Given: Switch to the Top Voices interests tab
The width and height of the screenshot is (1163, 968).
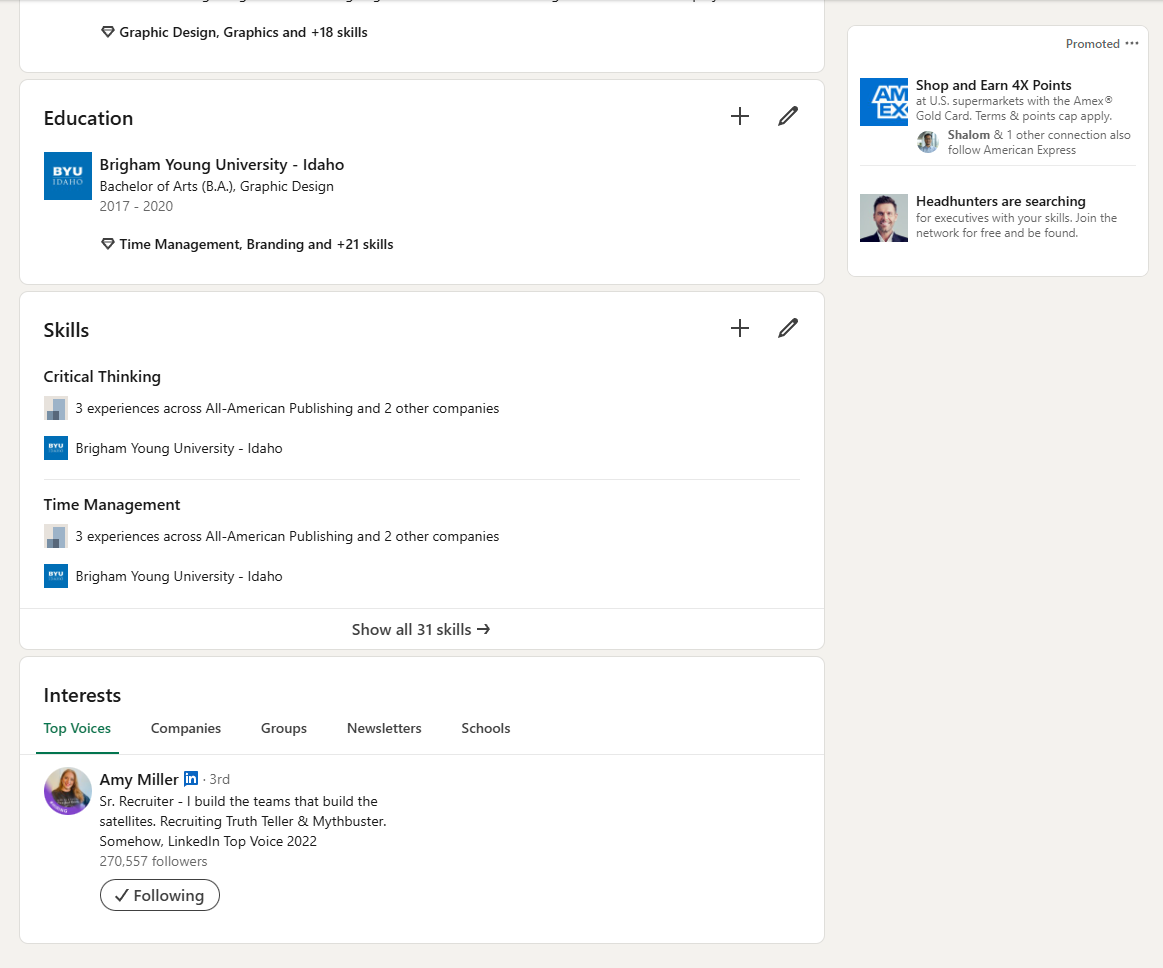Looking at the screenshot, I should 77,728.
